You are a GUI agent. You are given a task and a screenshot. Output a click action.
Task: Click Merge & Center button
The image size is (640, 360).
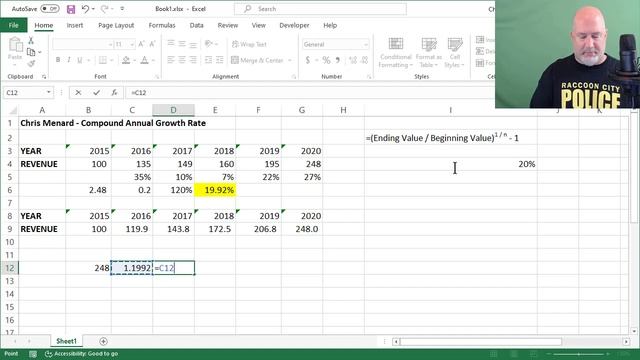tap(258, 60)
